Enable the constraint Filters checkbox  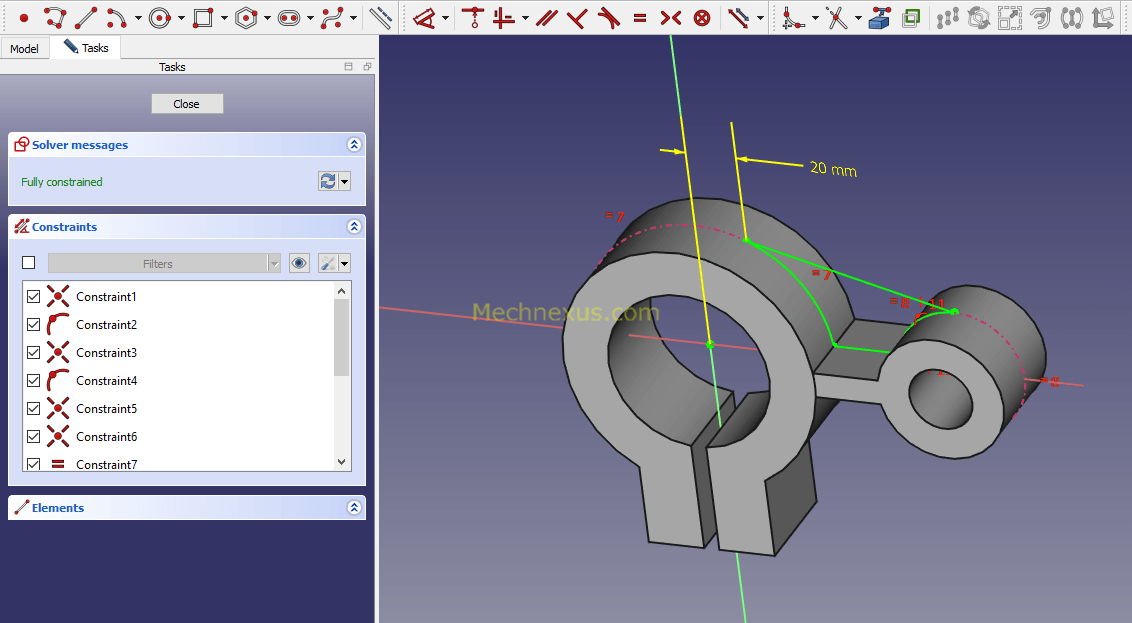pyautogui.click(x=29, y=263)
